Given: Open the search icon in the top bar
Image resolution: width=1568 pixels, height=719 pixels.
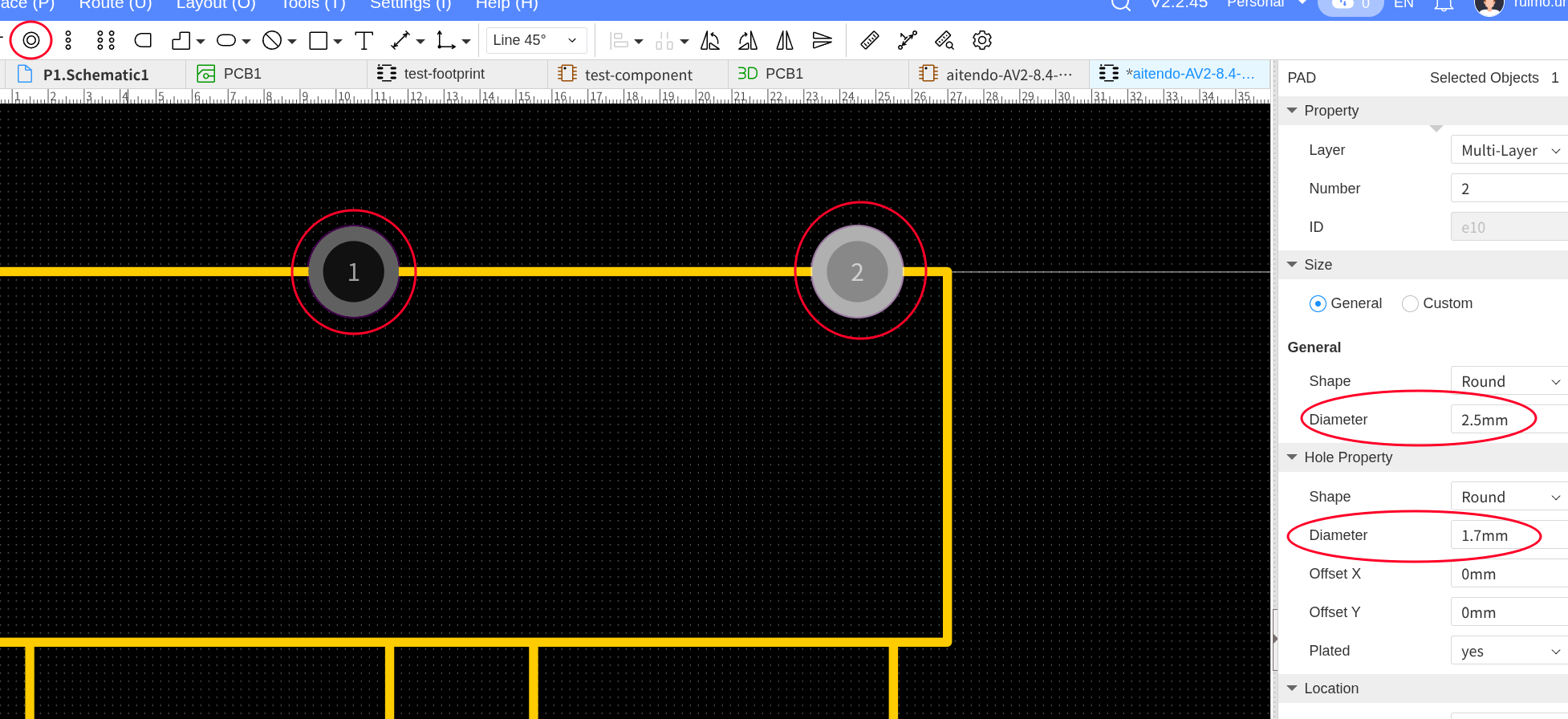Looking at the screenshot, I should point(1121,4).
